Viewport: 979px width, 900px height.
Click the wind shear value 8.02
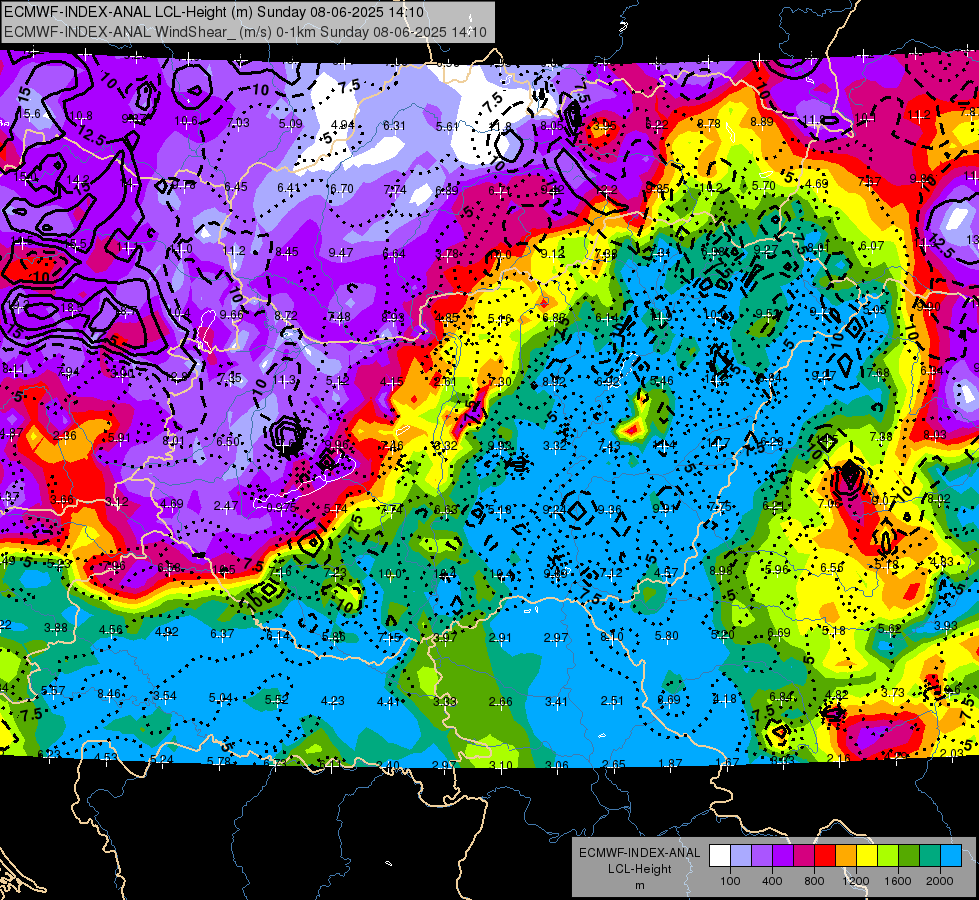(938, 498)
